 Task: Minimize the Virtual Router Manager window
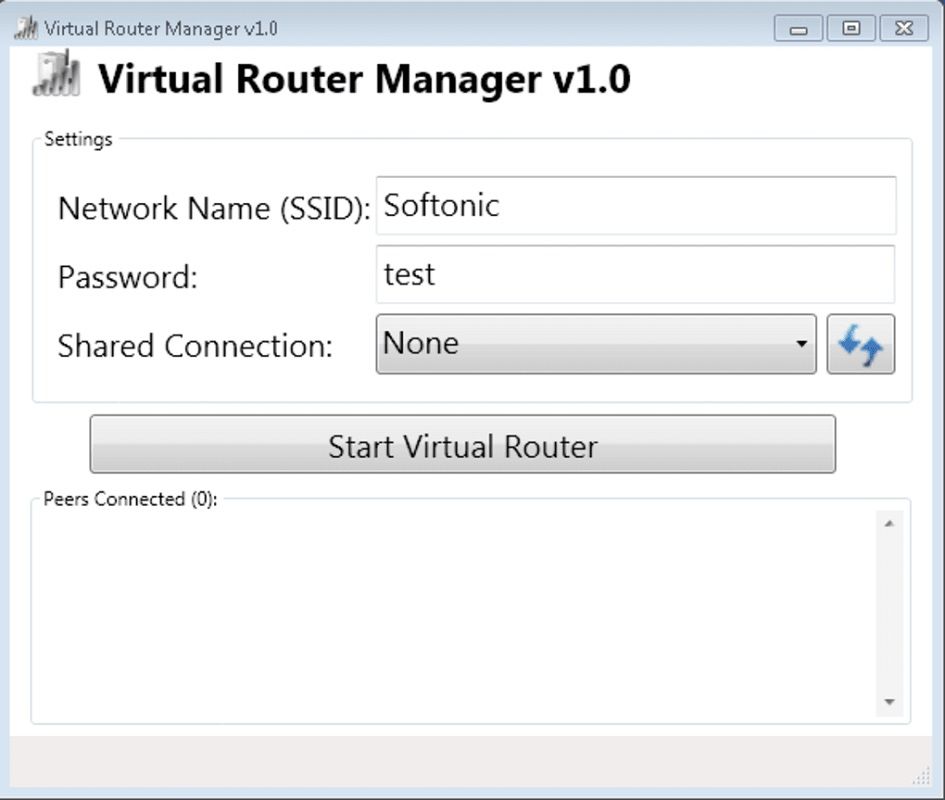[798, 28]
